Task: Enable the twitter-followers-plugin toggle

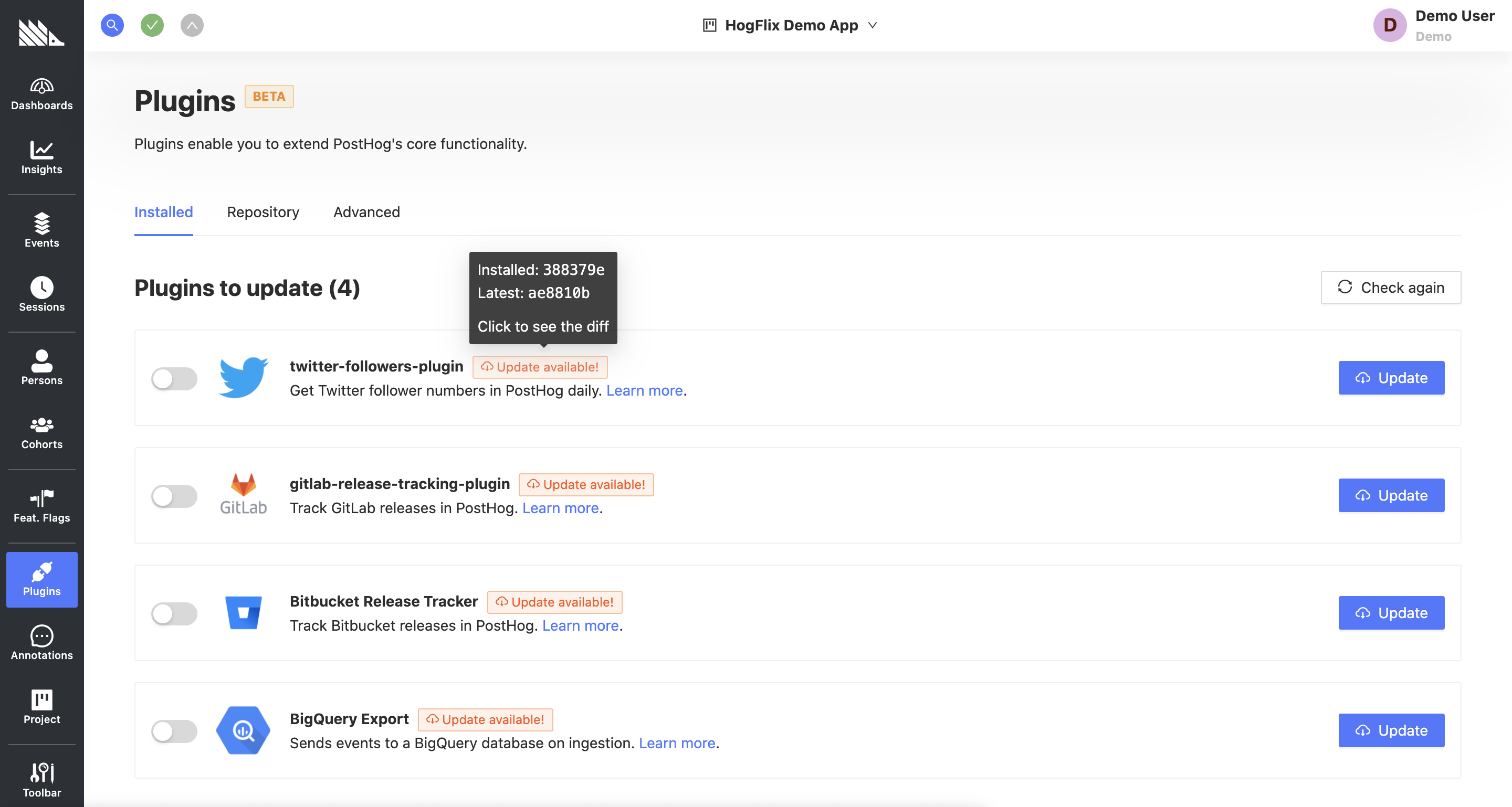Action: click(x=174, y=378)
